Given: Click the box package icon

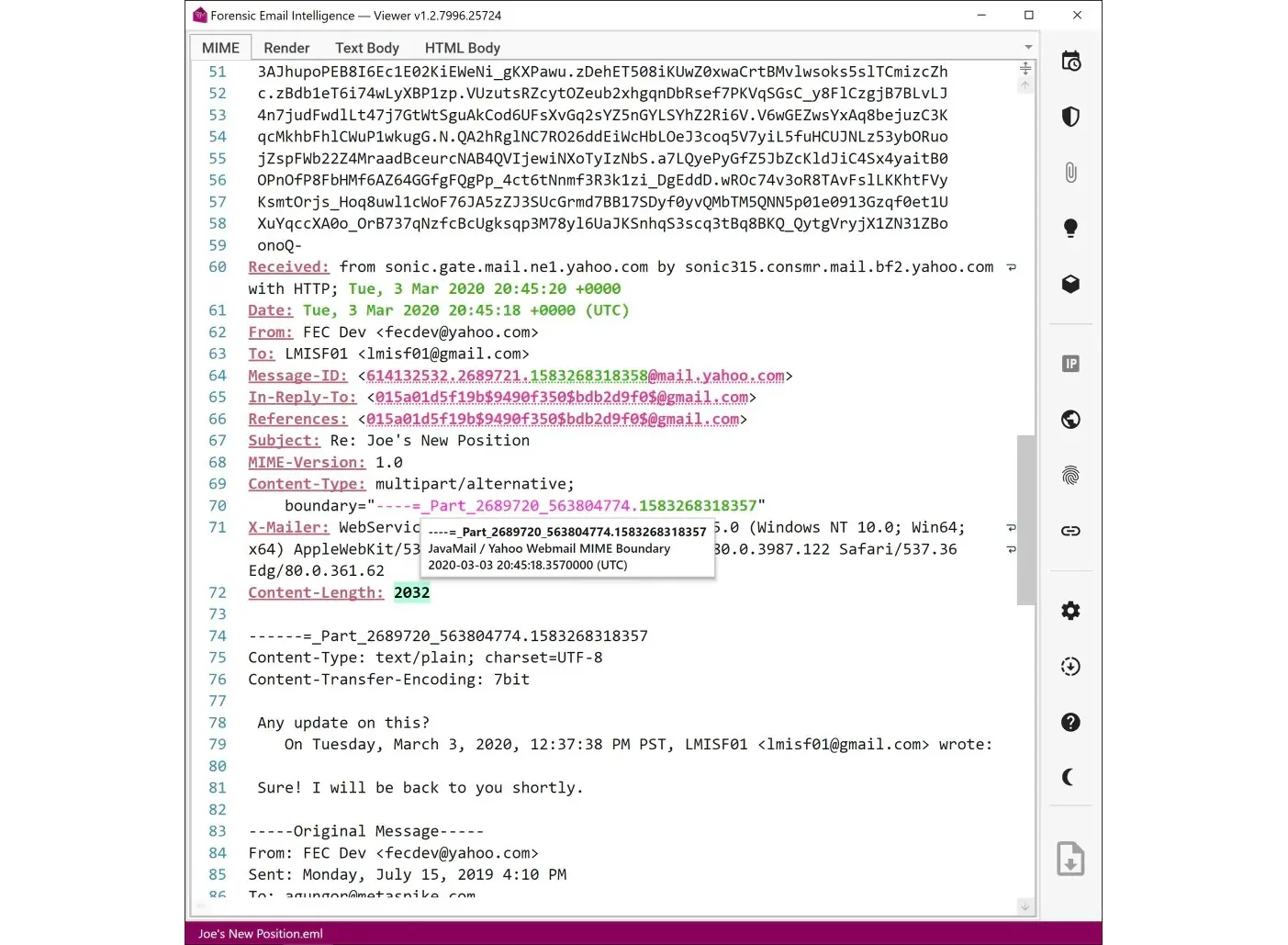Looking at the screenshot, I should pos(1070,284).
